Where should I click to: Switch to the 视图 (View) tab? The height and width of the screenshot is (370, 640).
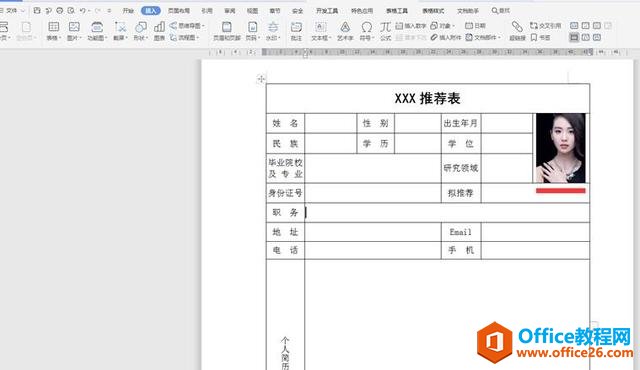pos(252,11)
